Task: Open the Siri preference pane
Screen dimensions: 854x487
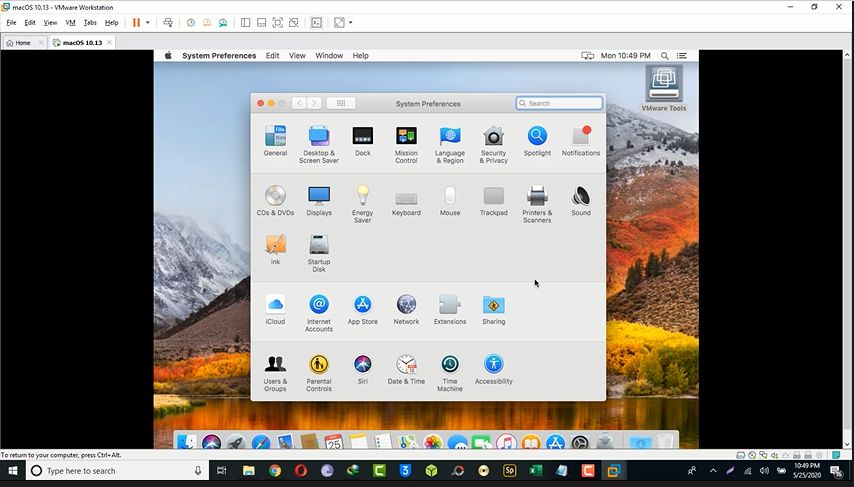Action: pos(363,369)
